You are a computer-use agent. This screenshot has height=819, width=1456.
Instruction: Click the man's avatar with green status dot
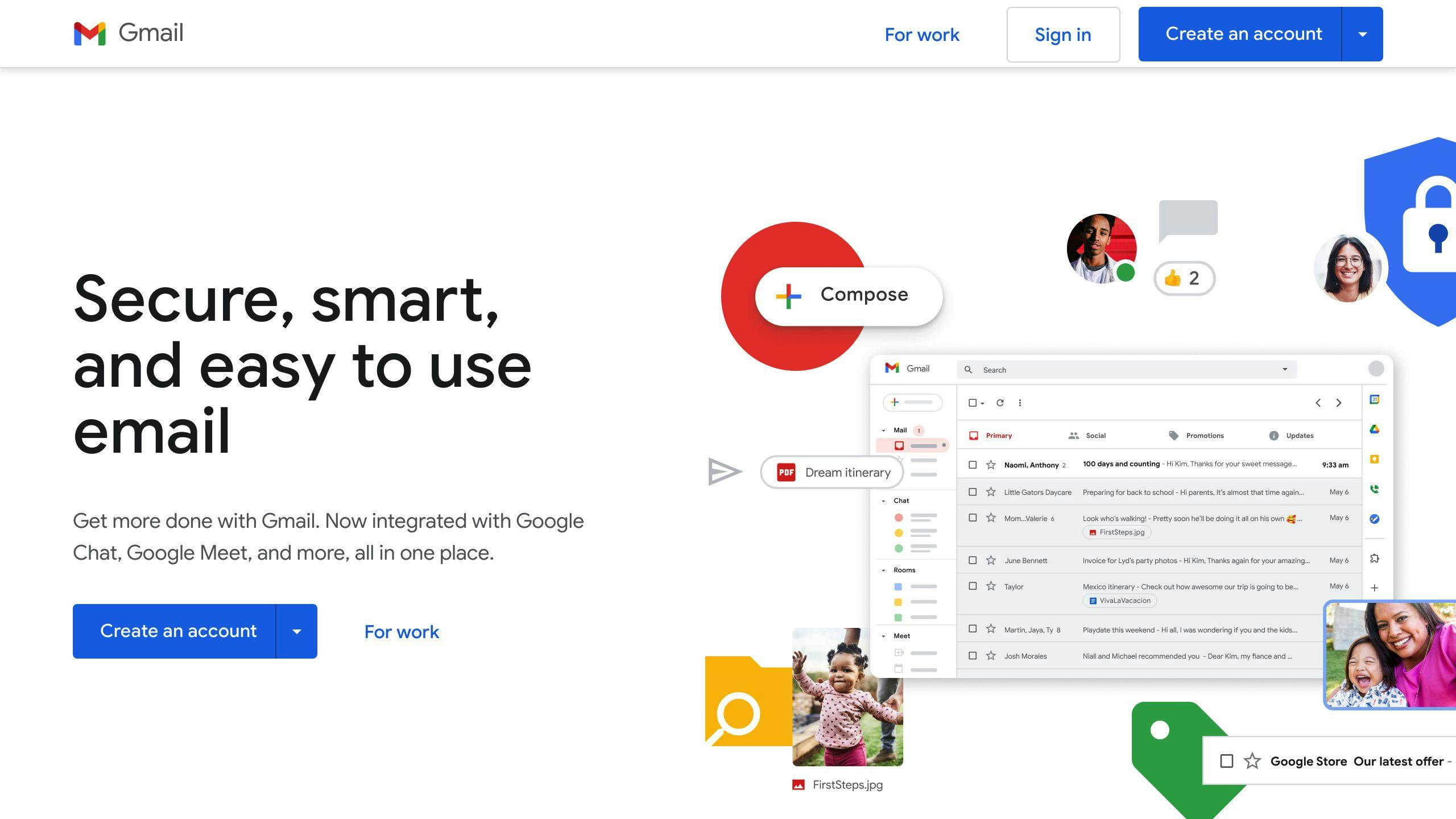coord(1102,249)
